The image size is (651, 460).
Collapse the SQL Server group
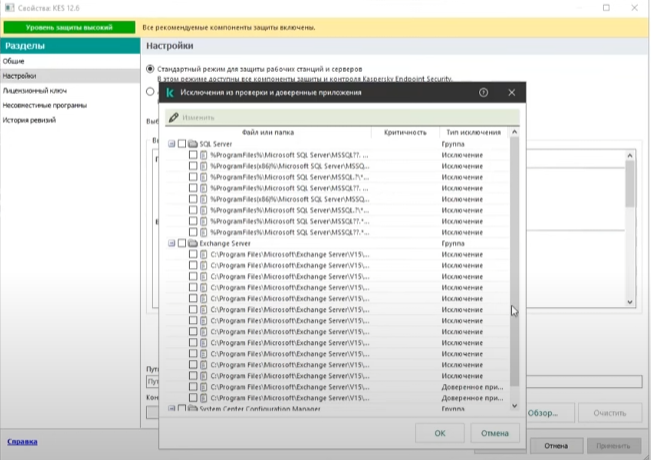point(171,144)
